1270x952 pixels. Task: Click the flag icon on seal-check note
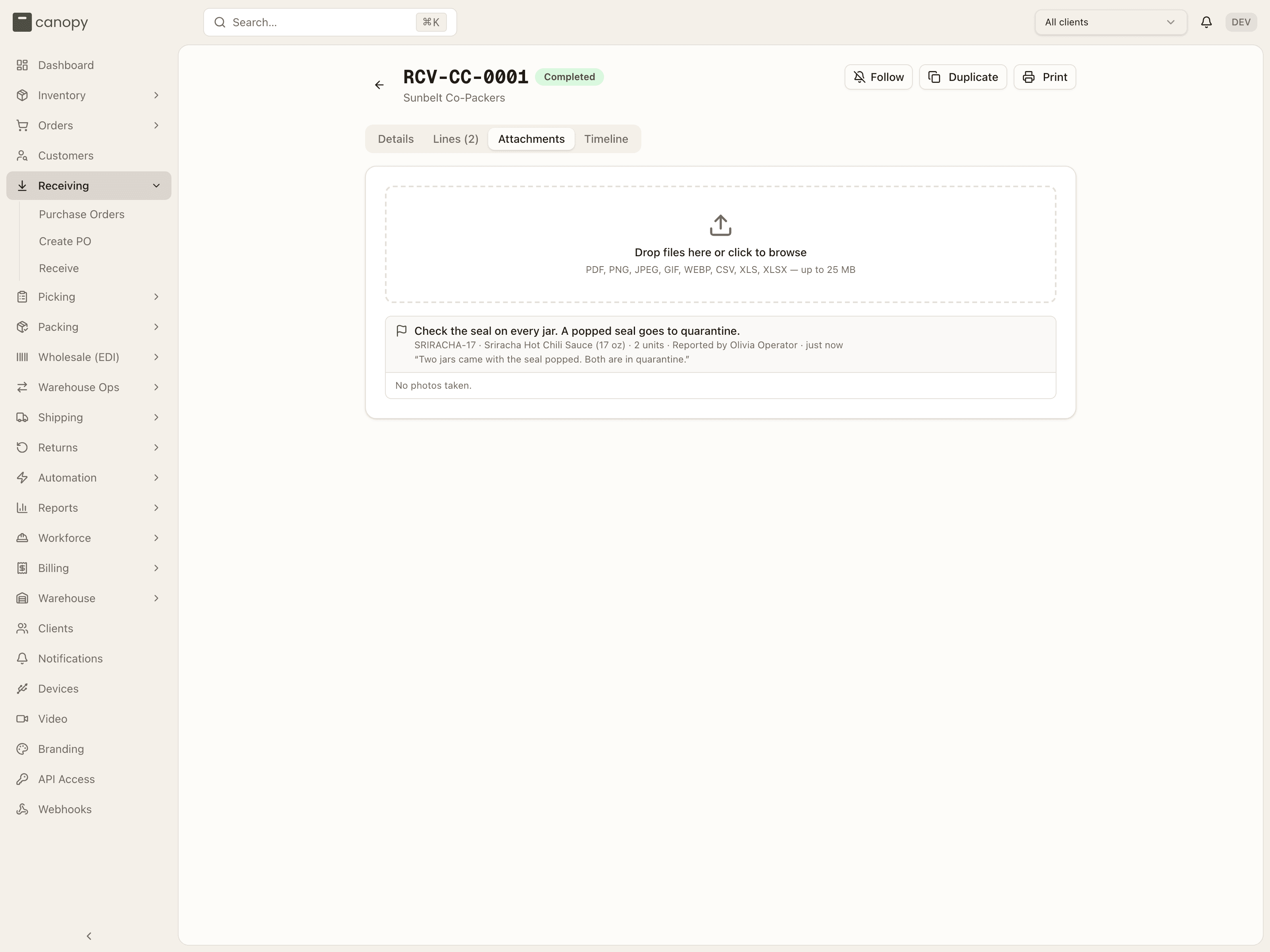tap(401, 330)
